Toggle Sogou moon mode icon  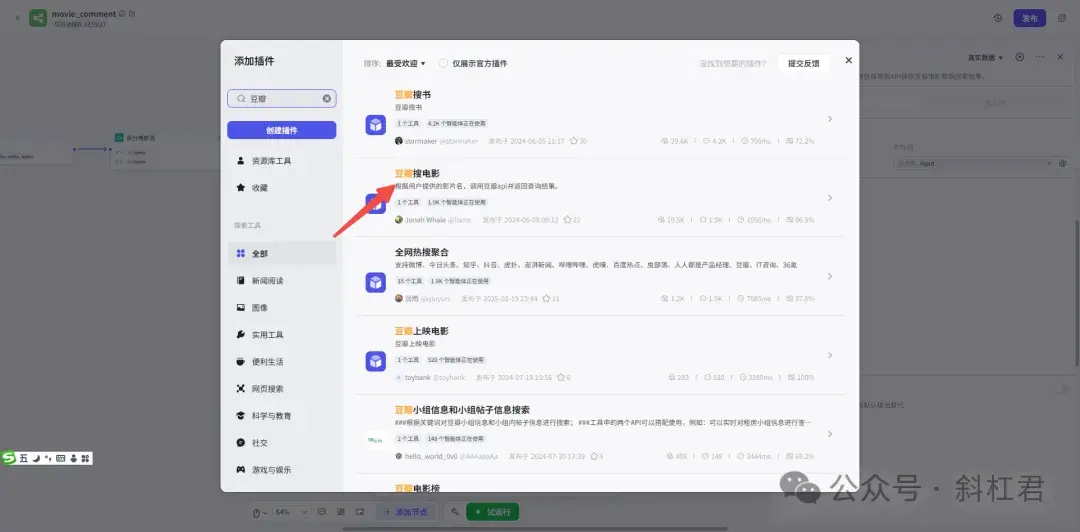[x=36, y=458]
